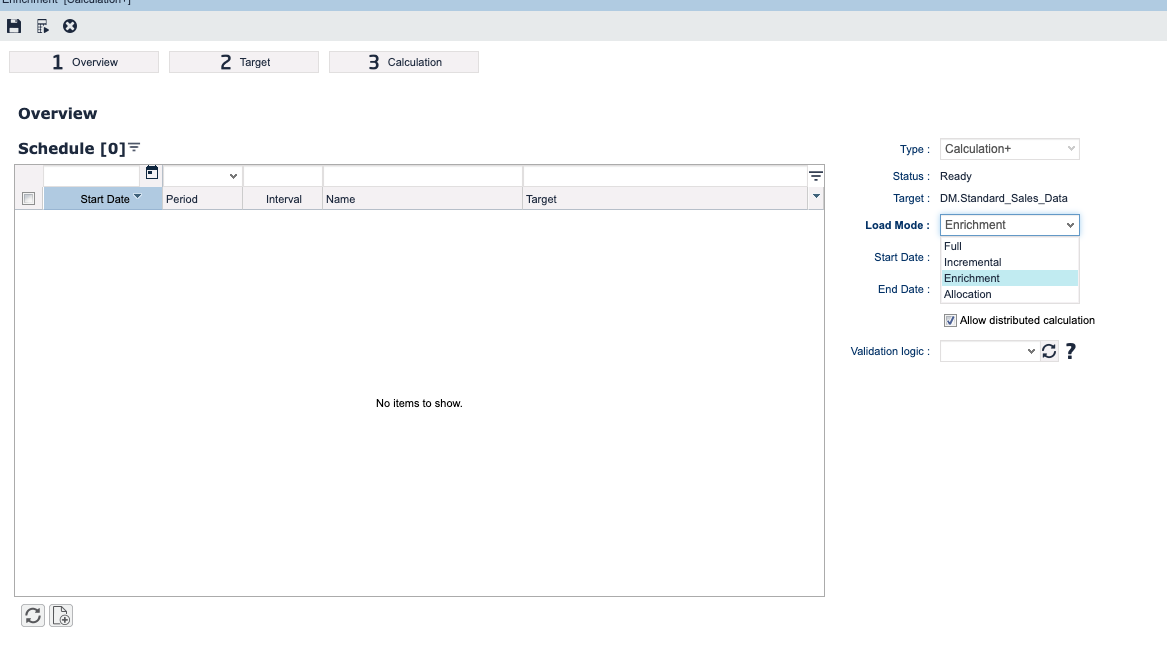Tick the select-all checkbox in the schedule table
Screen dimensions: 1167x652
click(x=27, y=197)
